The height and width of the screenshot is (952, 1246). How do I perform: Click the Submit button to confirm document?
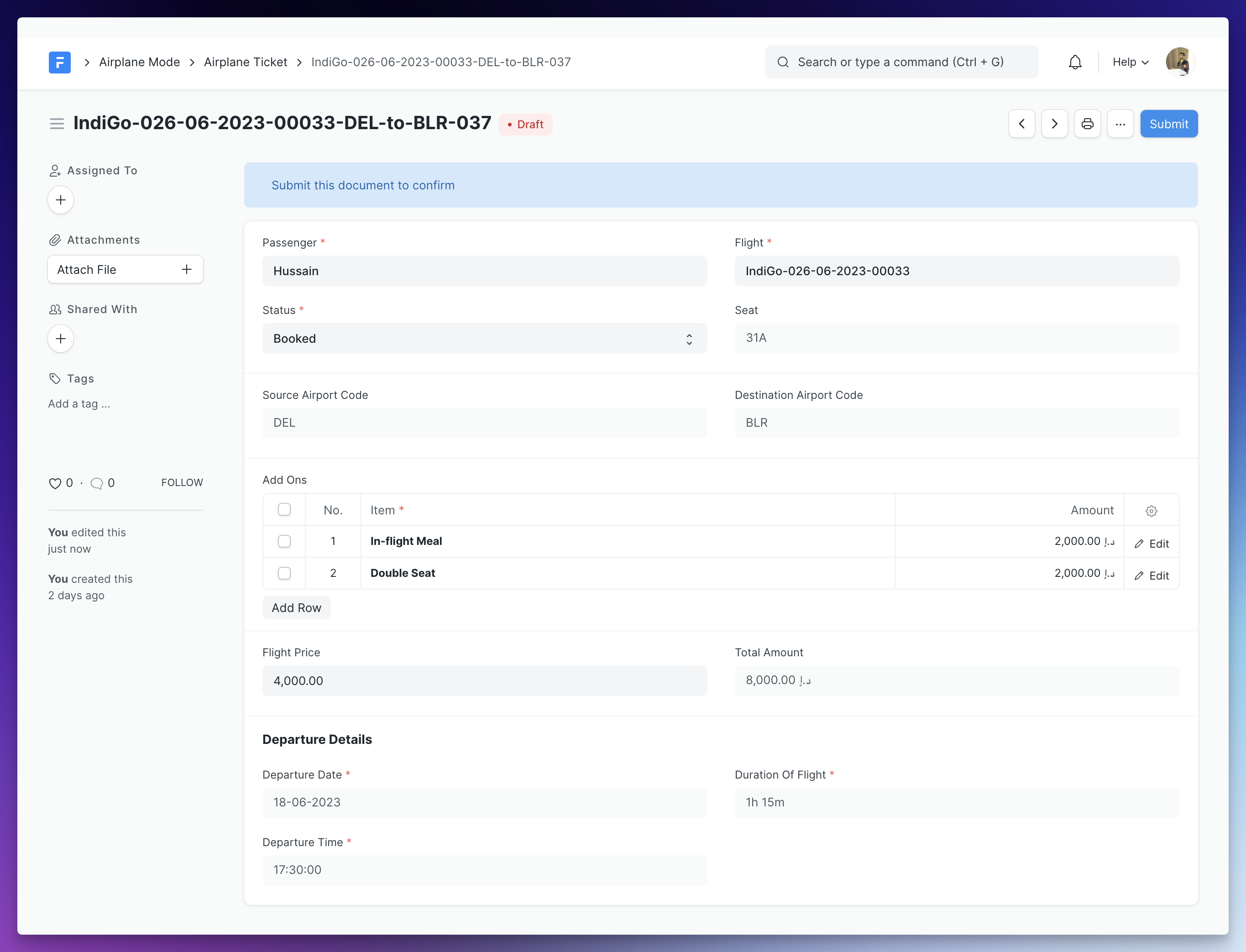coord(1167,123)
